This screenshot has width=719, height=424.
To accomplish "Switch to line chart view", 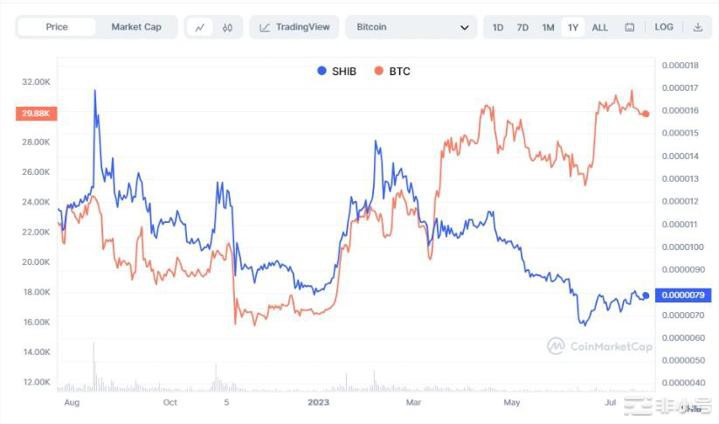I will pos(201,27).
